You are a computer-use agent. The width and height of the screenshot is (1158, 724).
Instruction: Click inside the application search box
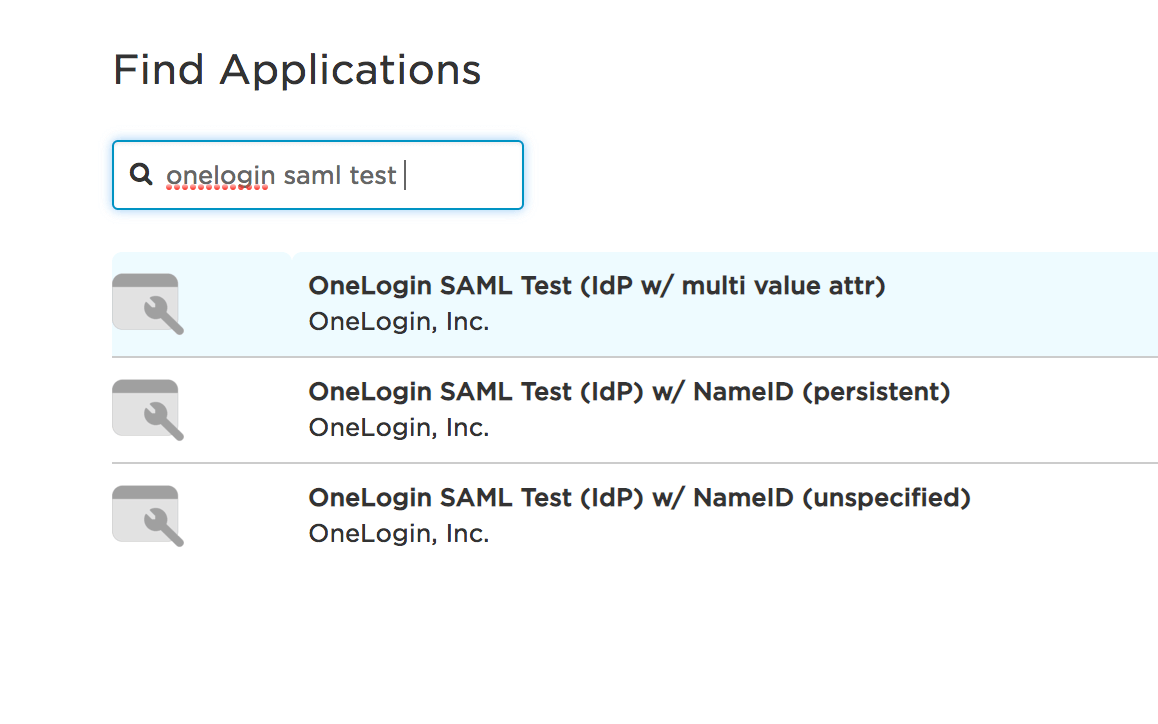317,174
